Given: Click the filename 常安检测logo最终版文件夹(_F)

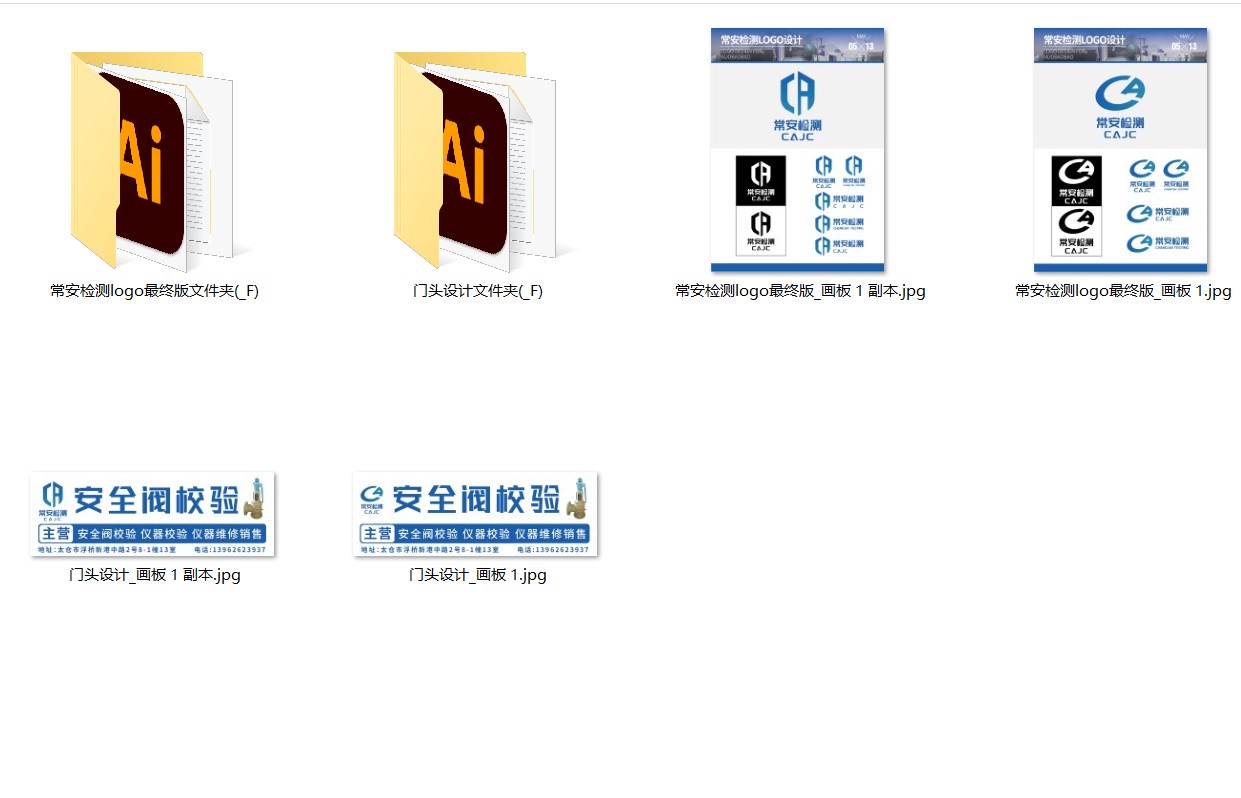Looking at the screenshot, I should point(154,291).
